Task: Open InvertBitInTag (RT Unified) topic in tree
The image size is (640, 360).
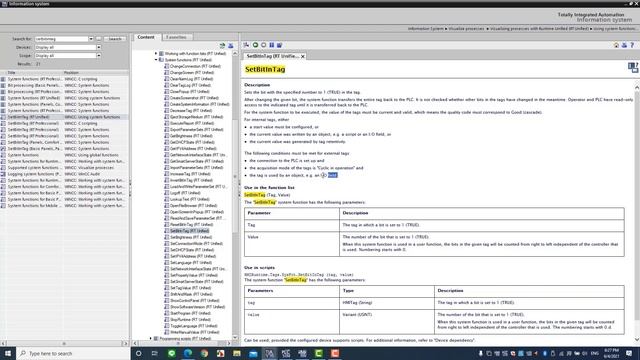Action: (191, 180)
